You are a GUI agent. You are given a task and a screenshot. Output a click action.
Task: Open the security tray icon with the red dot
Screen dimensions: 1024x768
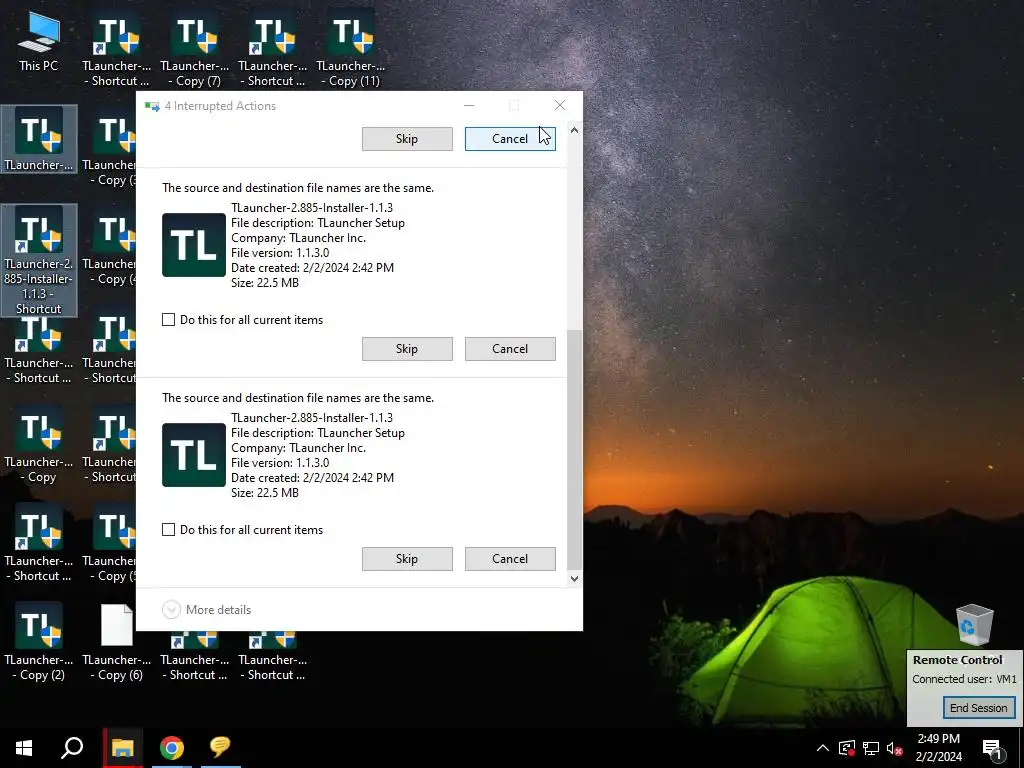tap(846, 748)
